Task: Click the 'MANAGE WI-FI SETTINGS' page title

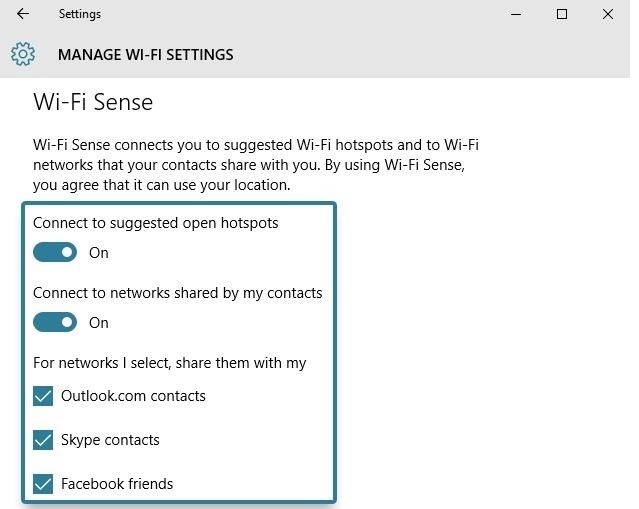Action: [x=145, y=54]
